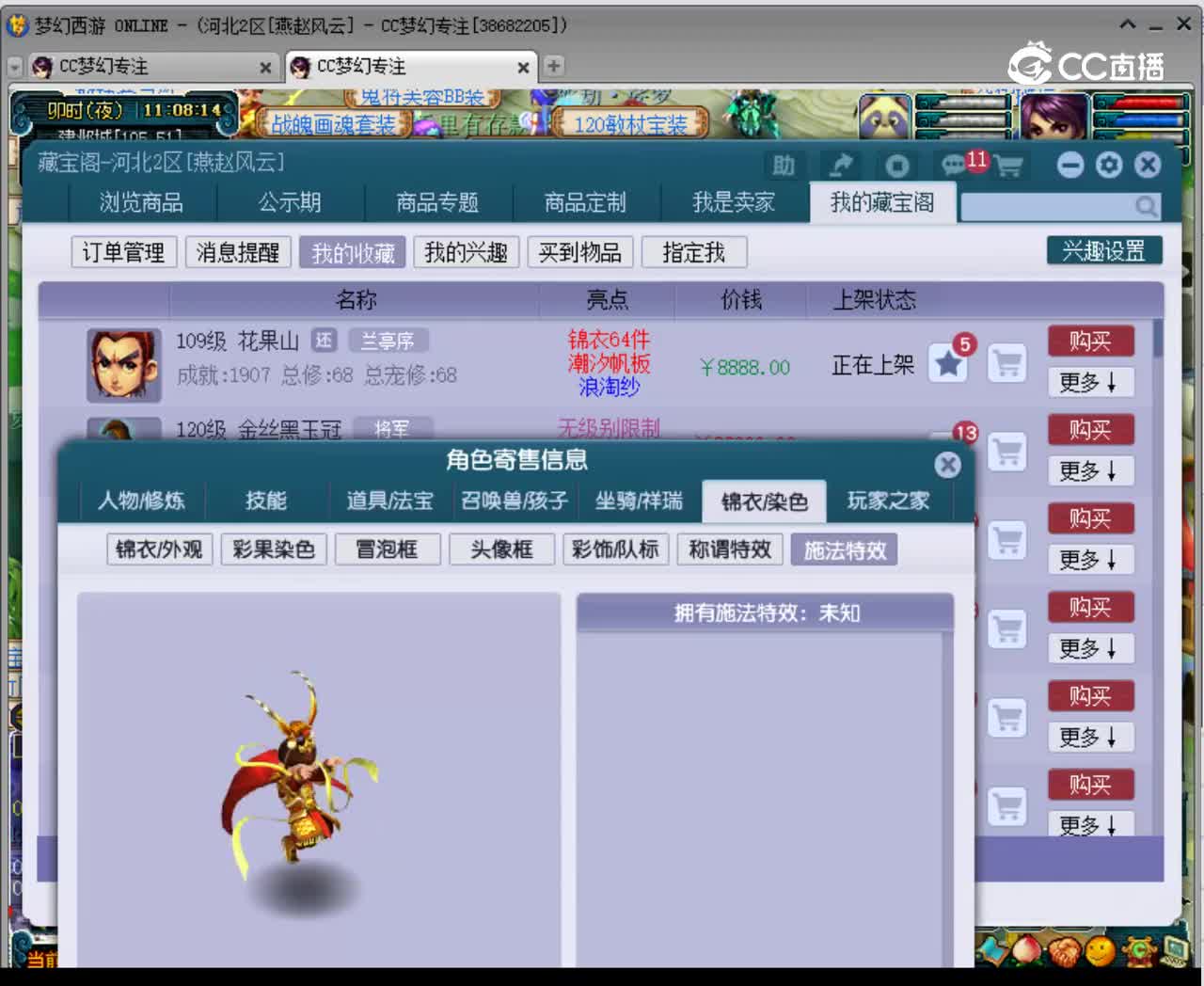Add a new tab with plus button

(554, 66)
